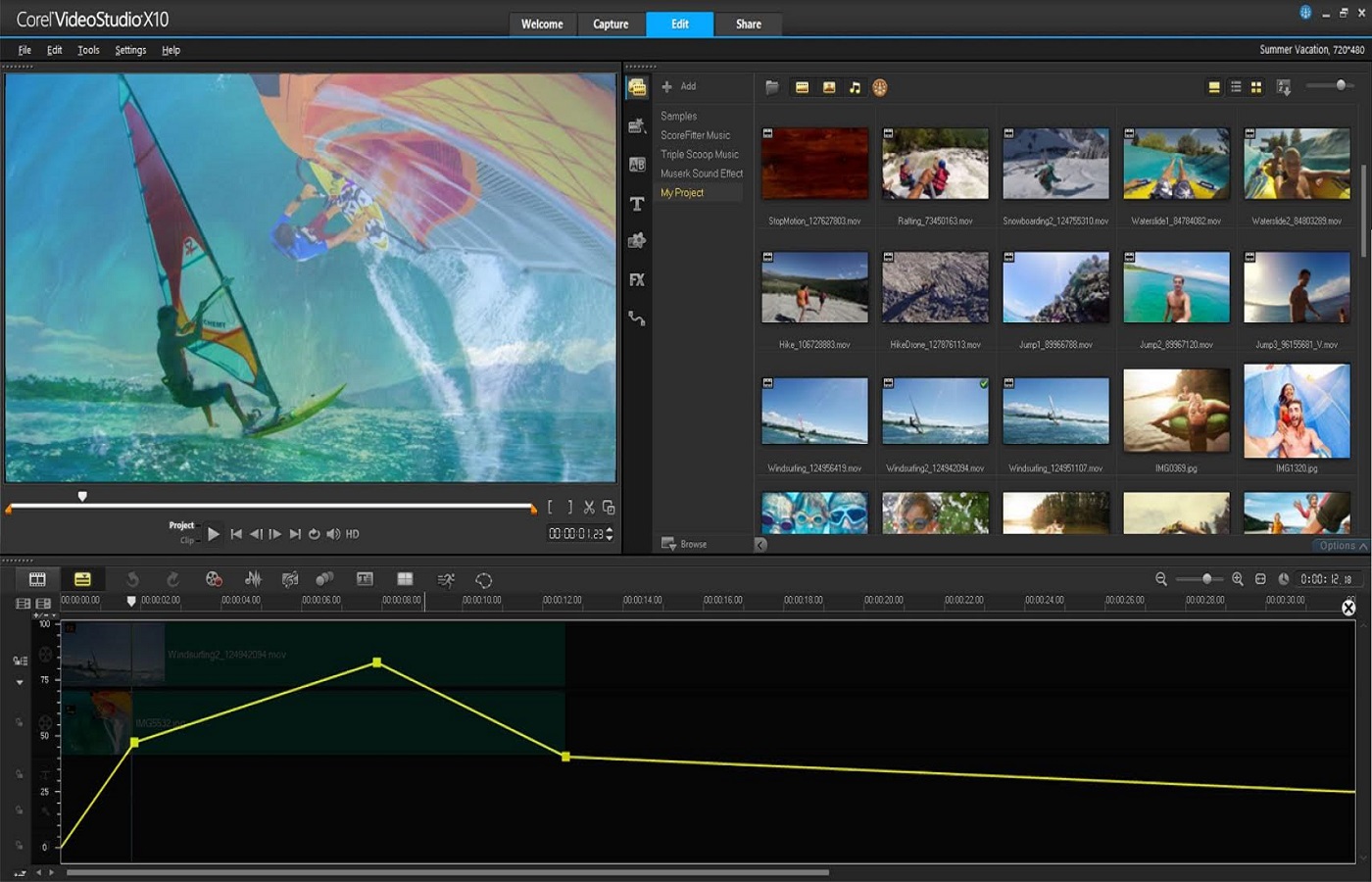This screenshot has width=1372, height=882.
Task: Open the sort library clips dropdown
Action: point(1284,87)
